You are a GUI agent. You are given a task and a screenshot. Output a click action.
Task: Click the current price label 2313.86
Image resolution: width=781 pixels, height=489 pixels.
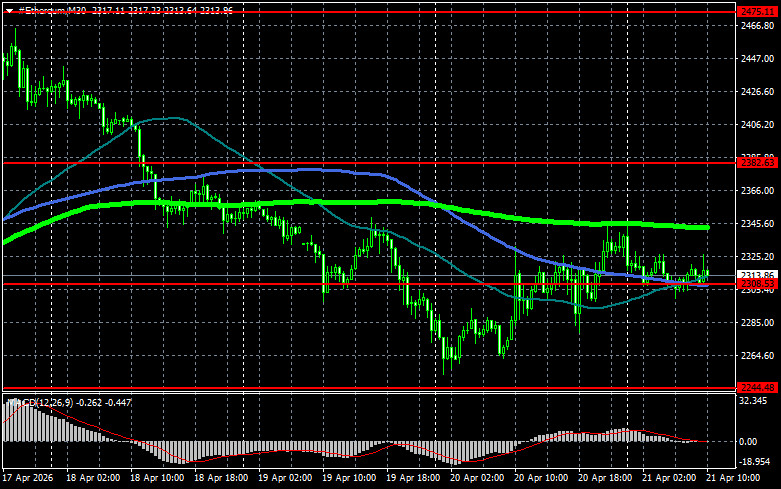(757, 275)
